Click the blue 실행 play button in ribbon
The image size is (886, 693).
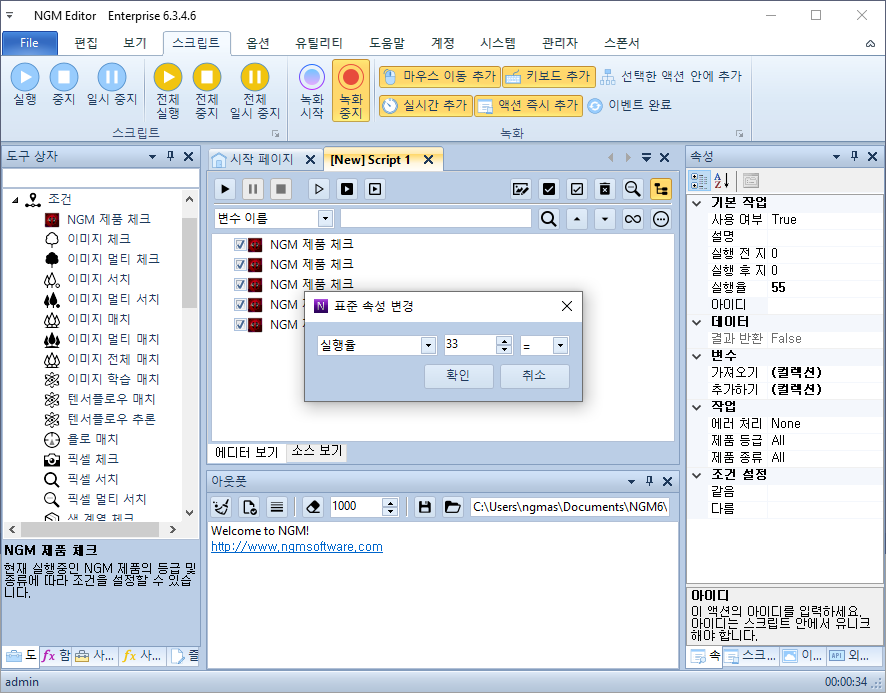tap(25, 84)
